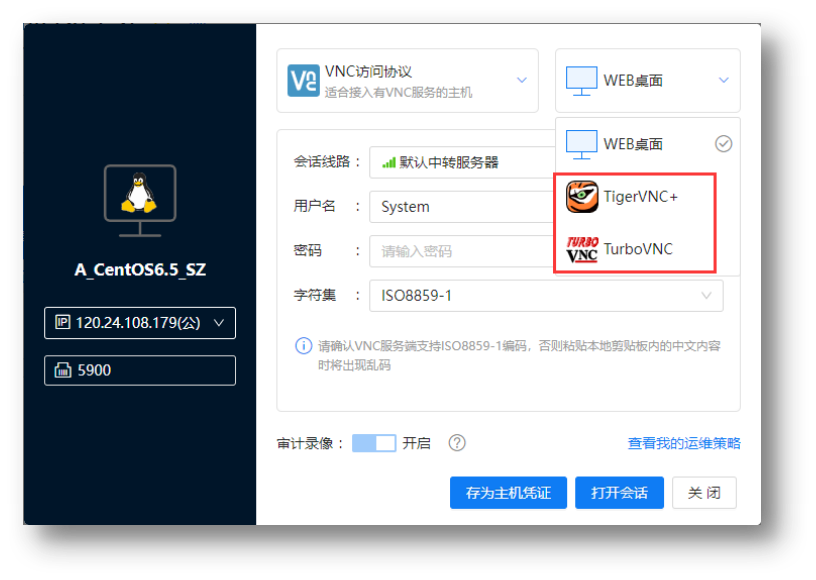The height and width of the screenshot is (580, 816).
Task: Click the 存为主机凭证 button
Action: pos(508,493)
